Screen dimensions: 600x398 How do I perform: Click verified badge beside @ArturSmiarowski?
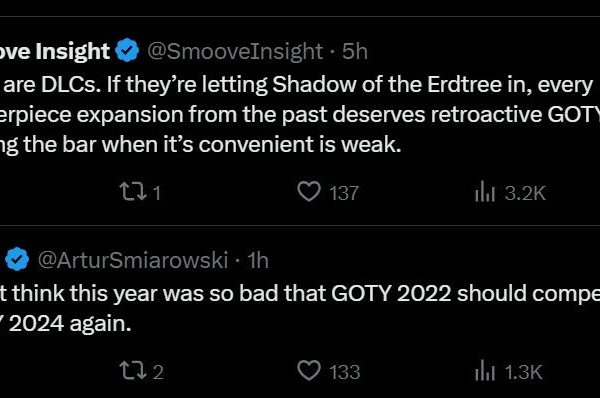click(17, 259)
